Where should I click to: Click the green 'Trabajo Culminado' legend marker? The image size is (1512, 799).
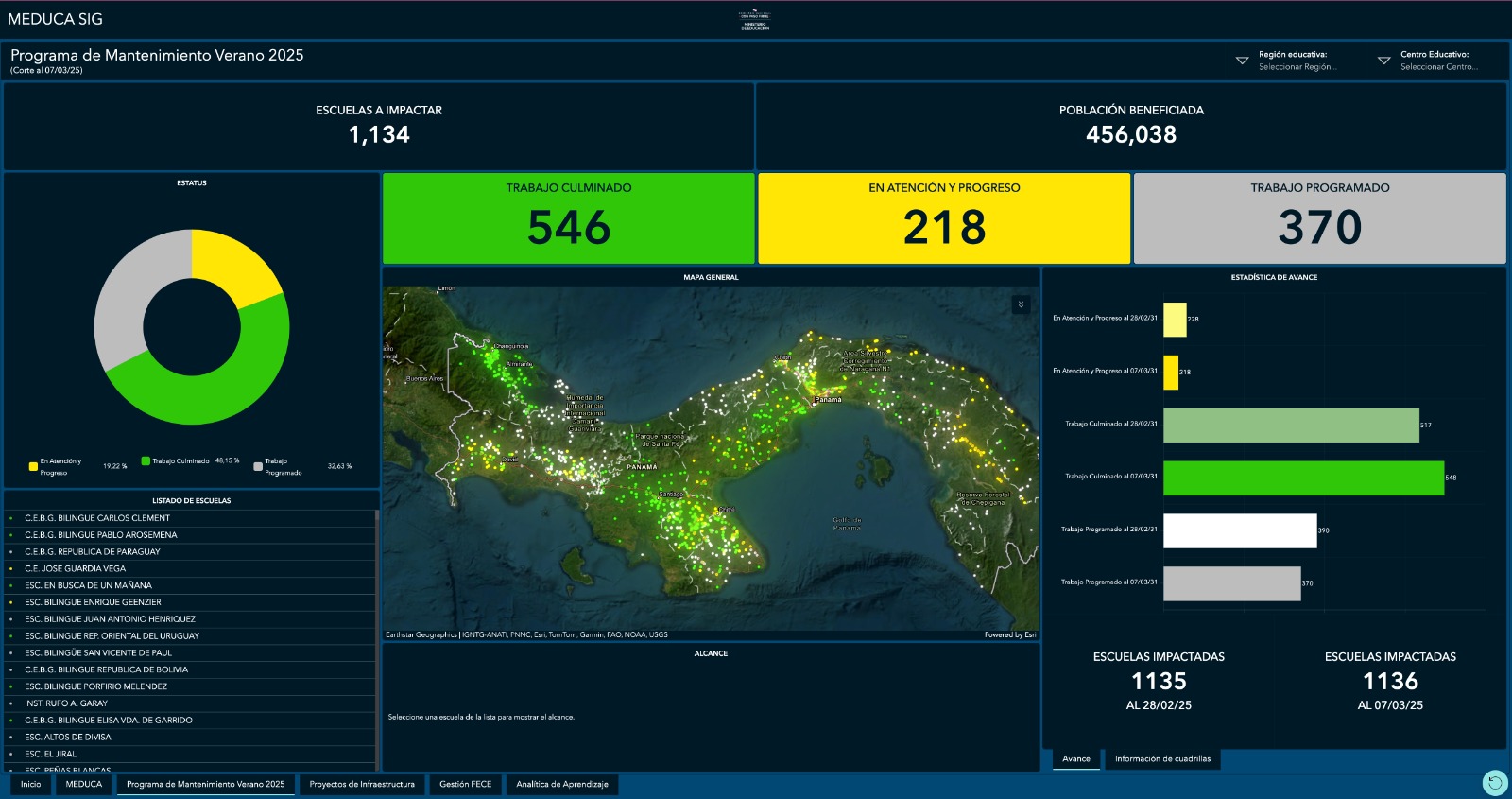pyautogui.click(x=146, y=461)
